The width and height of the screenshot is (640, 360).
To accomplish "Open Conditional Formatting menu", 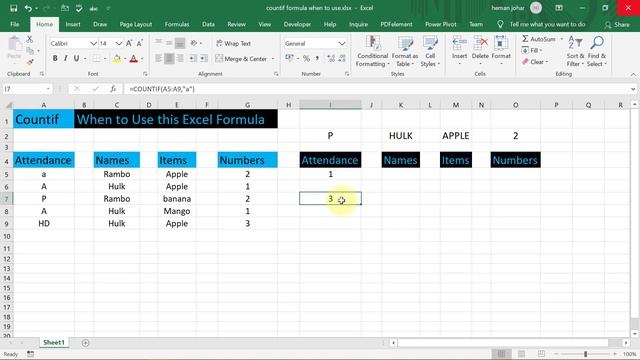I will pos(372,51).
